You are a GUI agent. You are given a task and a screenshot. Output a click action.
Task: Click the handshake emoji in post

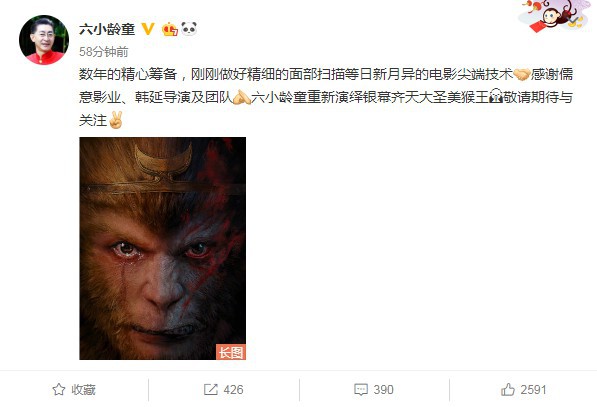[522, 74]
